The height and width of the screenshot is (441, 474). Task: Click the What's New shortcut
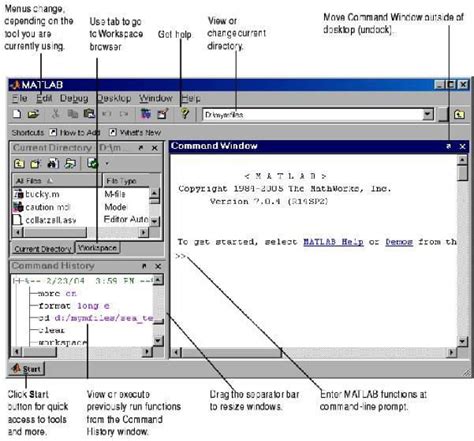[135, 132]
